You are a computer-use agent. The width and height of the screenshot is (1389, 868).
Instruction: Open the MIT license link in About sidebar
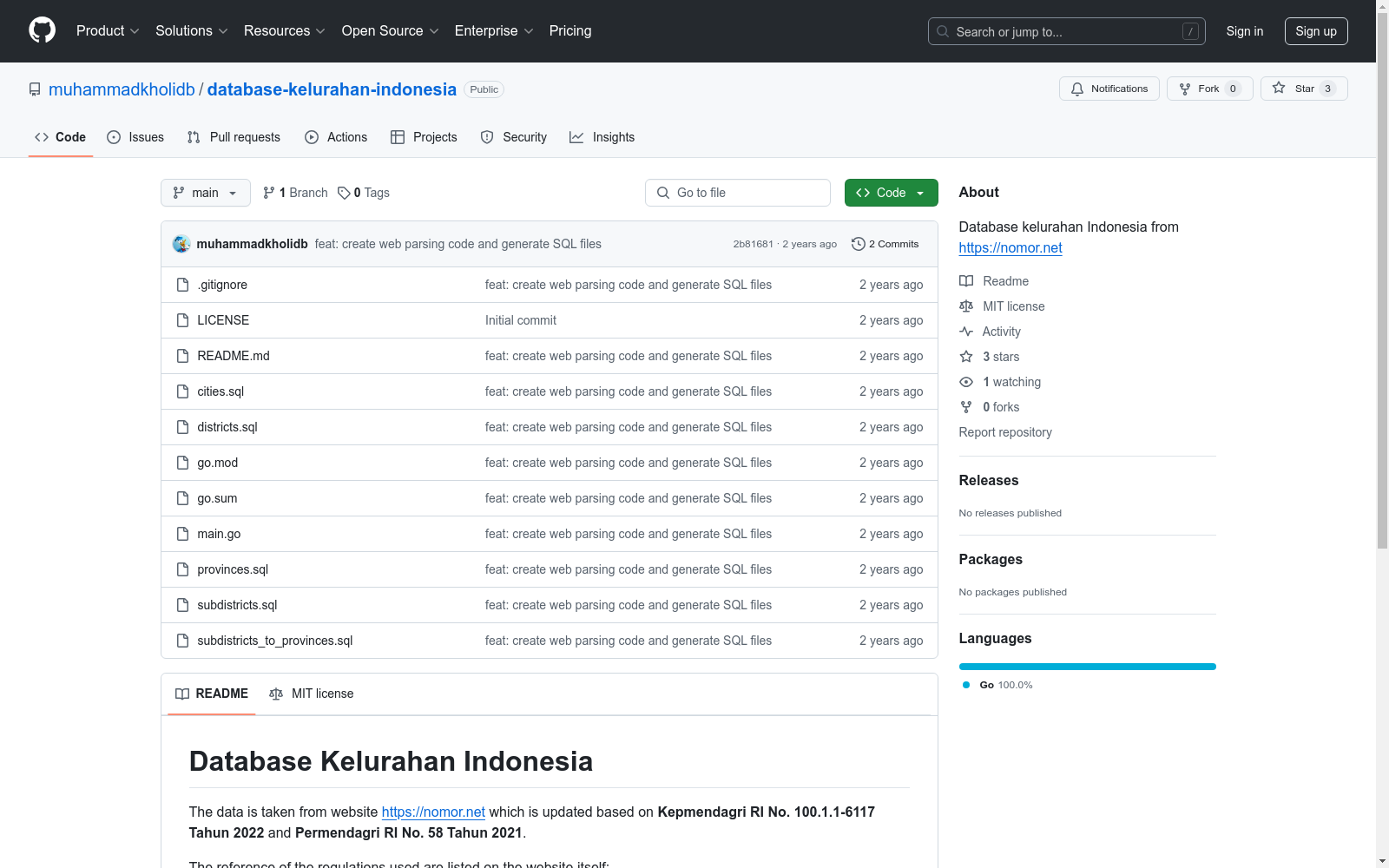(1002, 306)
